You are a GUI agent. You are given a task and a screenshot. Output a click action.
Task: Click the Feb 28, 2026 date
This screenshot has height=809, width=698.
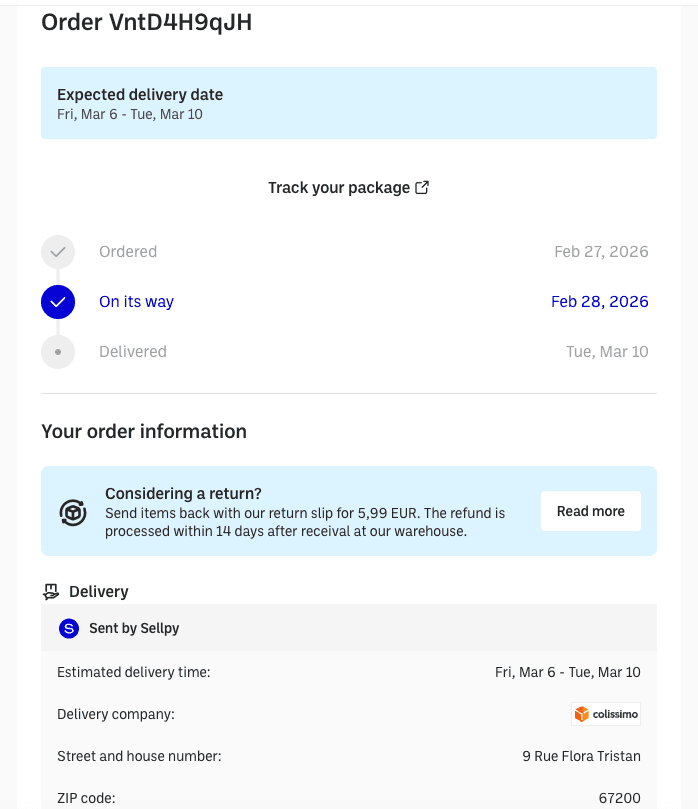[x=599, y=302]
